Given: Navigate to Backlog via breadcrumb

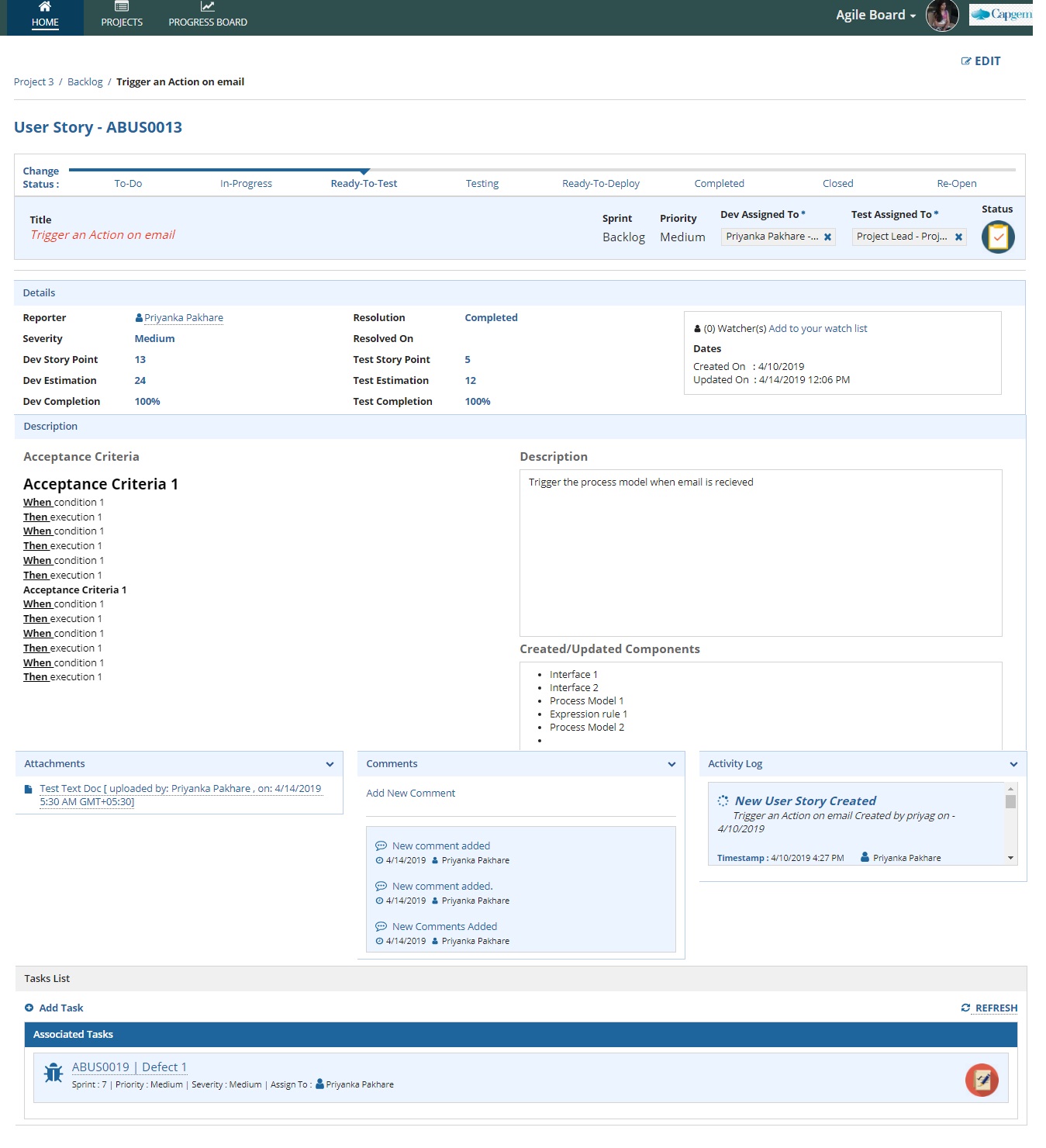Looking at the screenshot, I should tap(85, 81).
